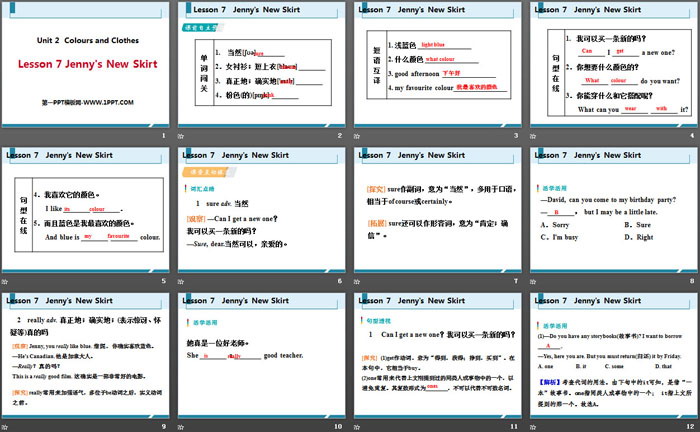Click the animation star icon under slide 6
This screenshot has width=700, height=432.
pos(181,282)
